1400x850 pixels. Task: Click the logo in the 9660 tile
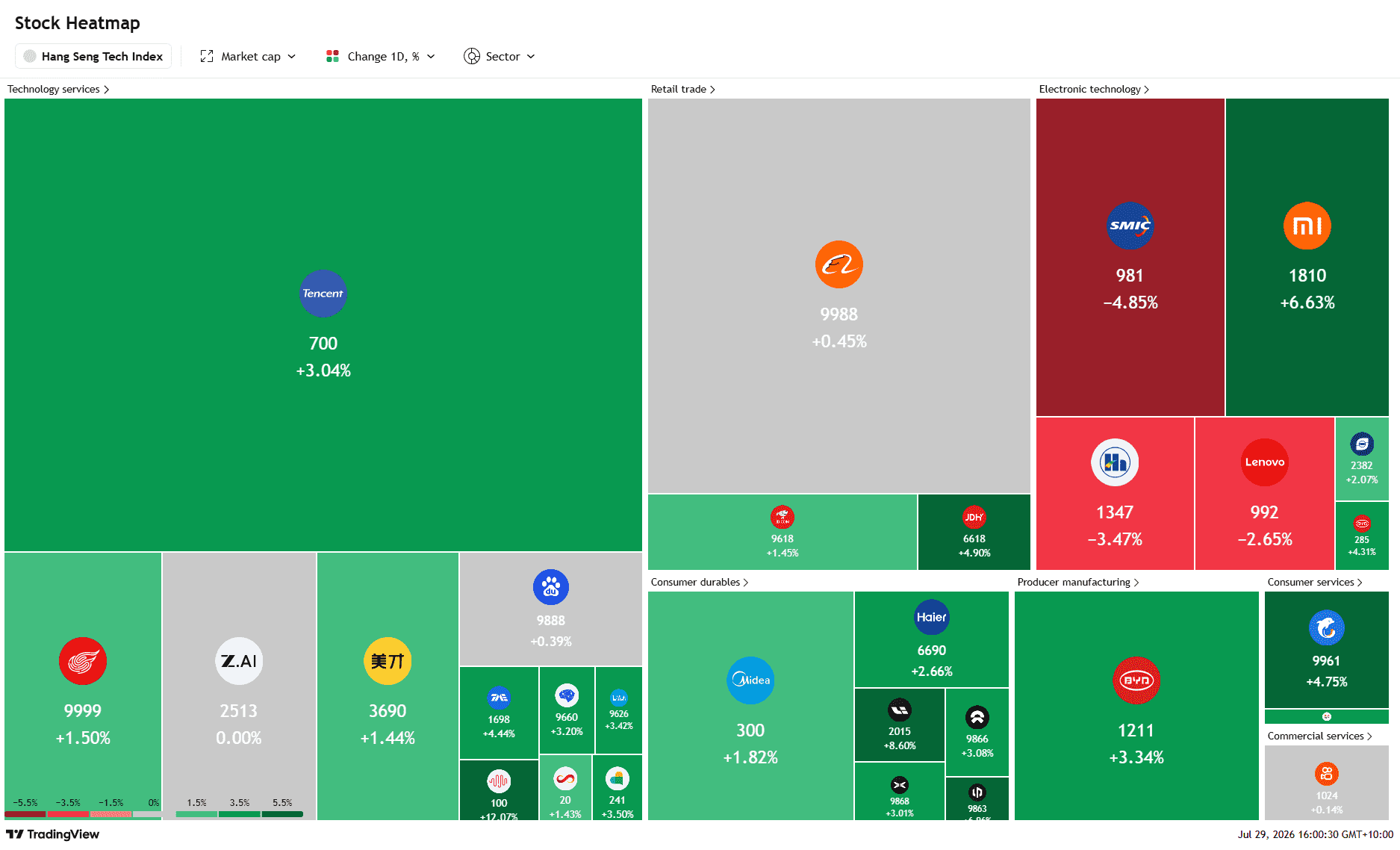coord(567,695)
